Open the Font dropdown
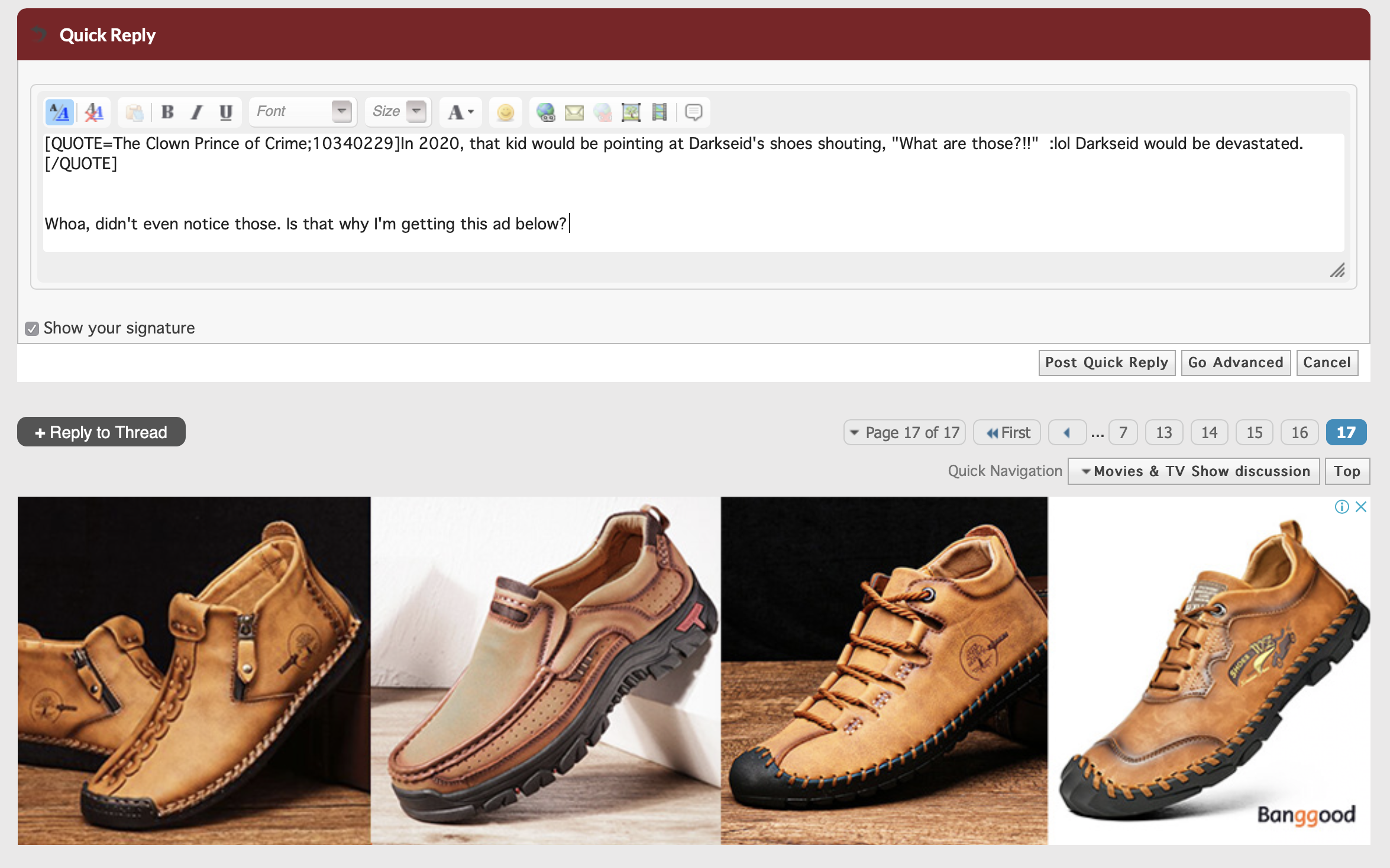This screenshot has width=1390, height=868. pos(303,111)
